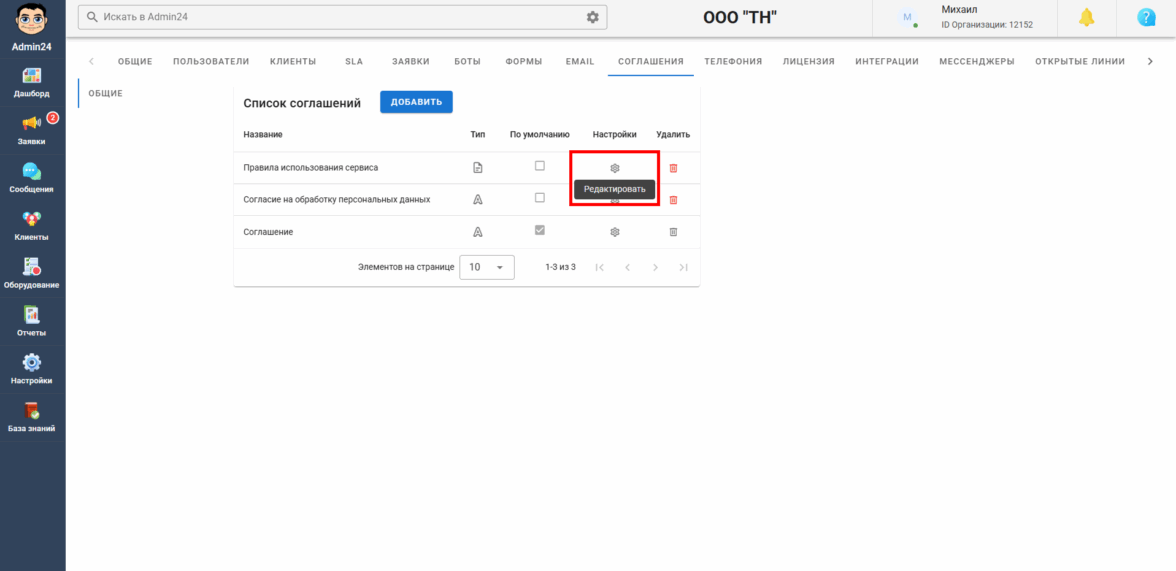Go to previous page of table
Screen dimensions: 1176x571
click(627, 267)
